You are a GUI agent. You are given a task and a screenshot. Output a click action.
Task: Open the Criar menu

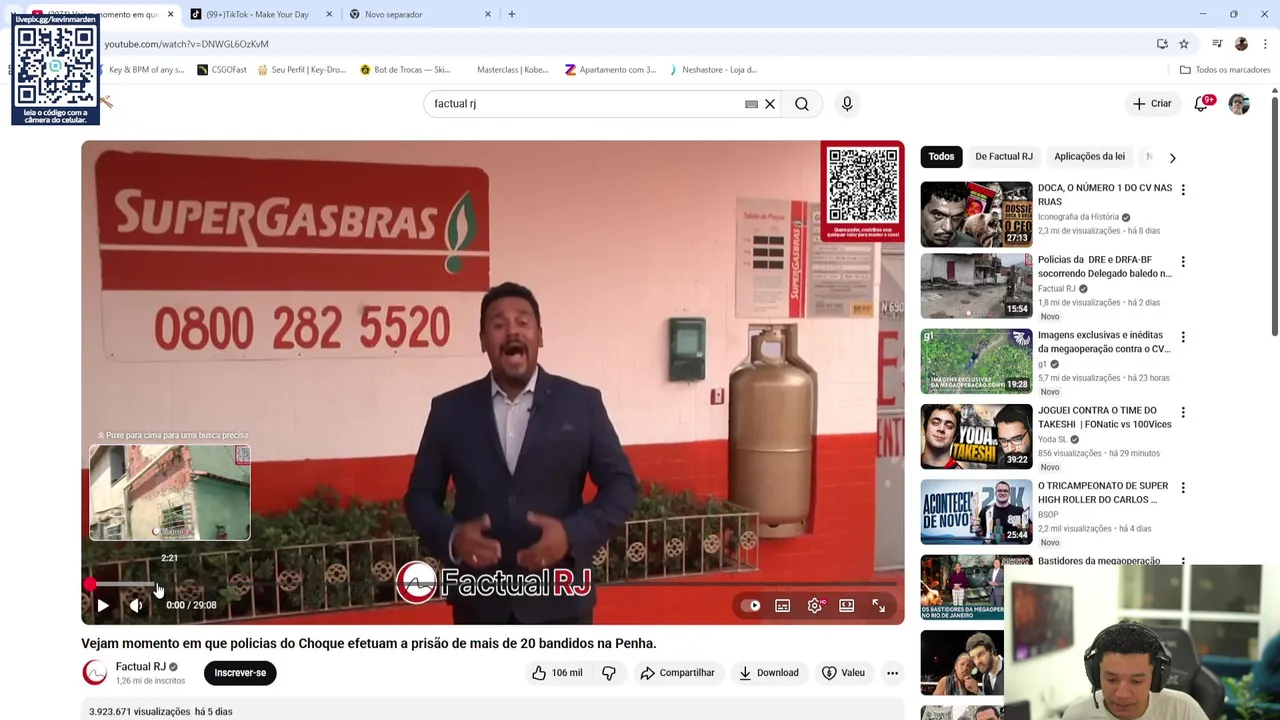tap(1152, 104)
